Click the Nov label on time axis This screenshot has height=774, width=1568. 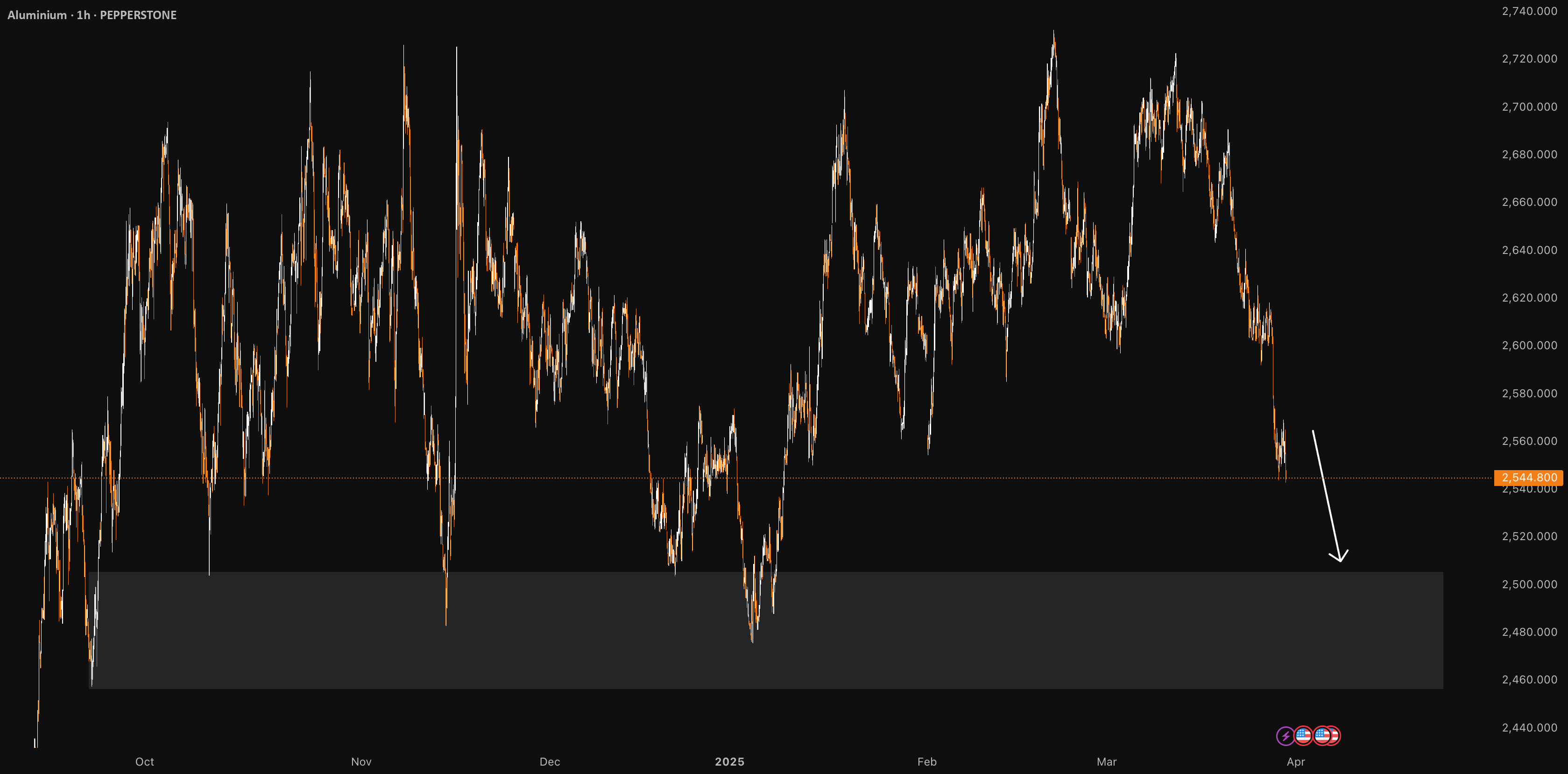point(361,762)
